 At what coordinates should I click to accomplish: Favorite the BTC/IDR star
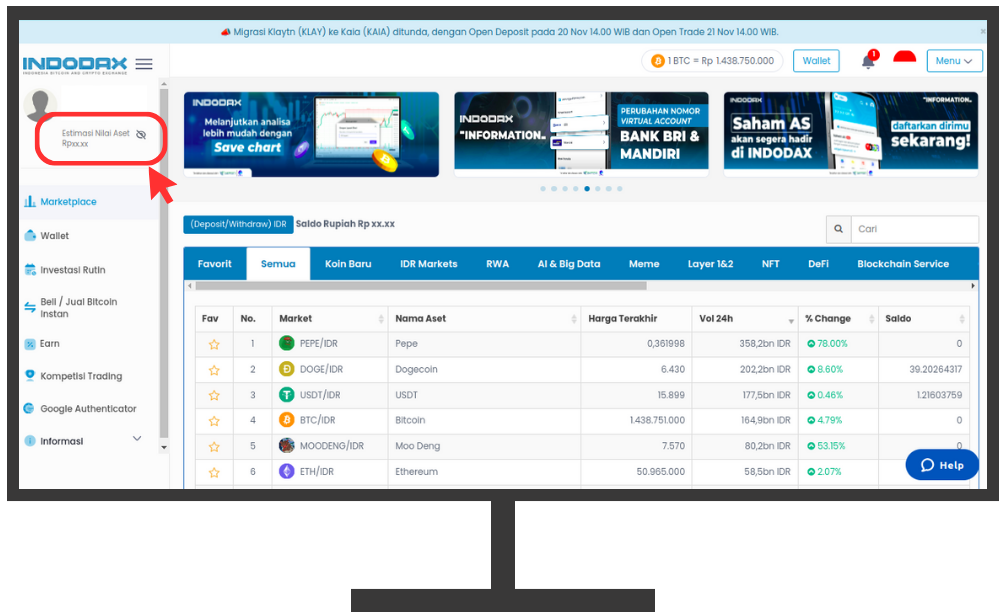(x=214, y=421)
